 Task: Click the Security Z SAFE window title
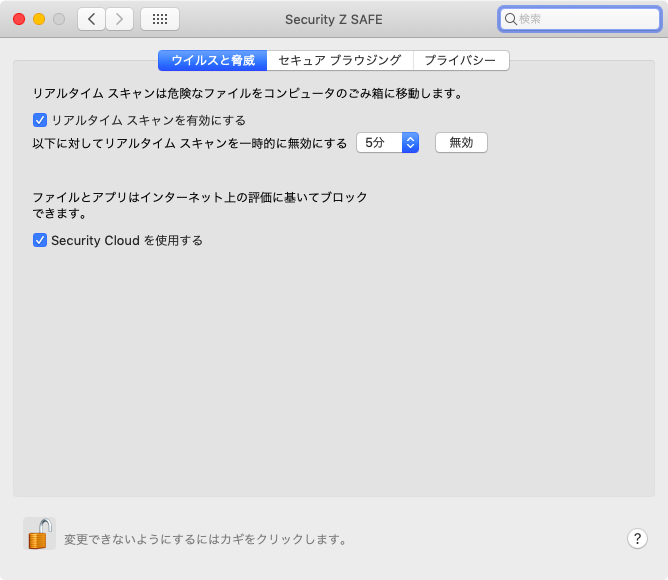333,19
